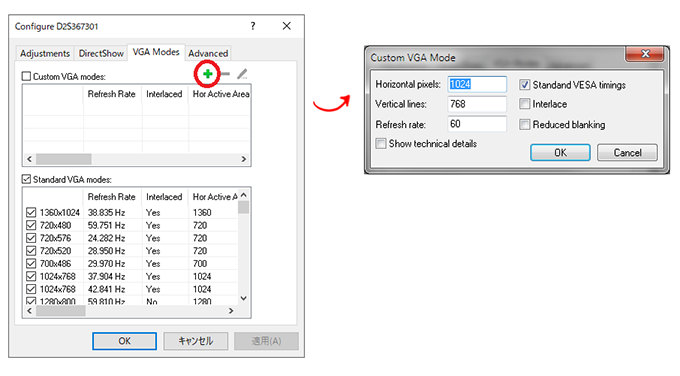680x376 pixels.
Task: Toggle Standard VESA timings checkbox
Action: (x=525, y=85)
